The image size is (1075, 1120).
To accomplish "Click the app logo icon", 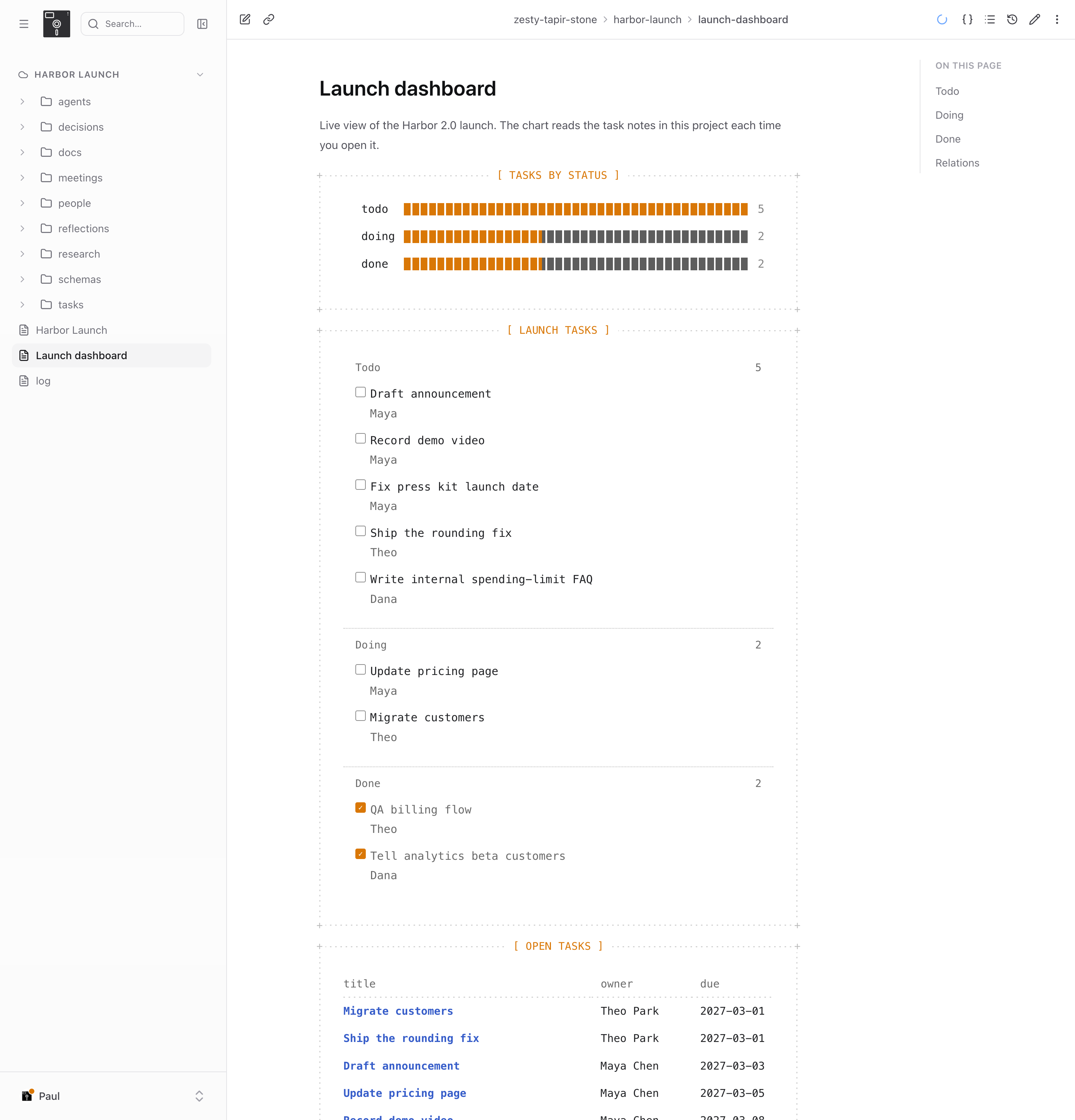I will click(56, 24).
